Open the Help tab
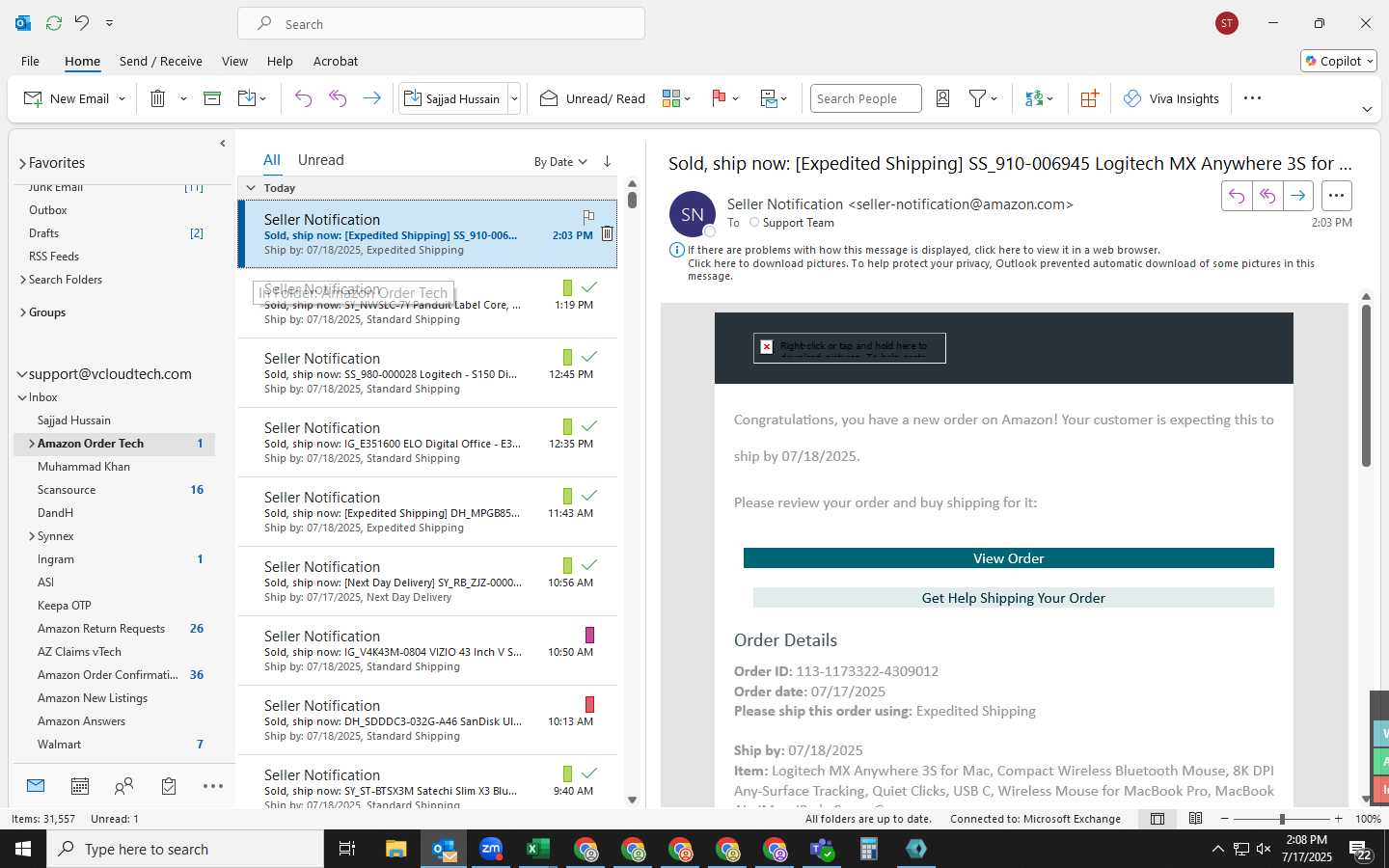This screenshot has height=868, width=1389. (280, 61)
